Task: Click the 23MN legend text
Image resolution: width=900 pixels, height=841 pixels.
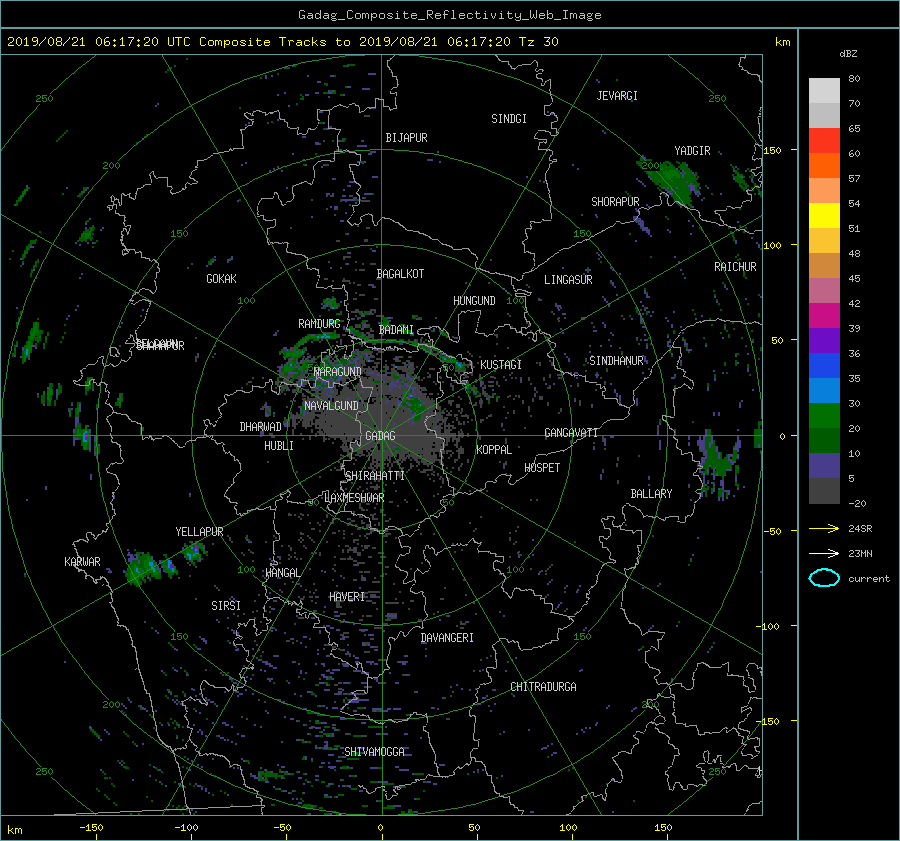Action: coord(860,554)
